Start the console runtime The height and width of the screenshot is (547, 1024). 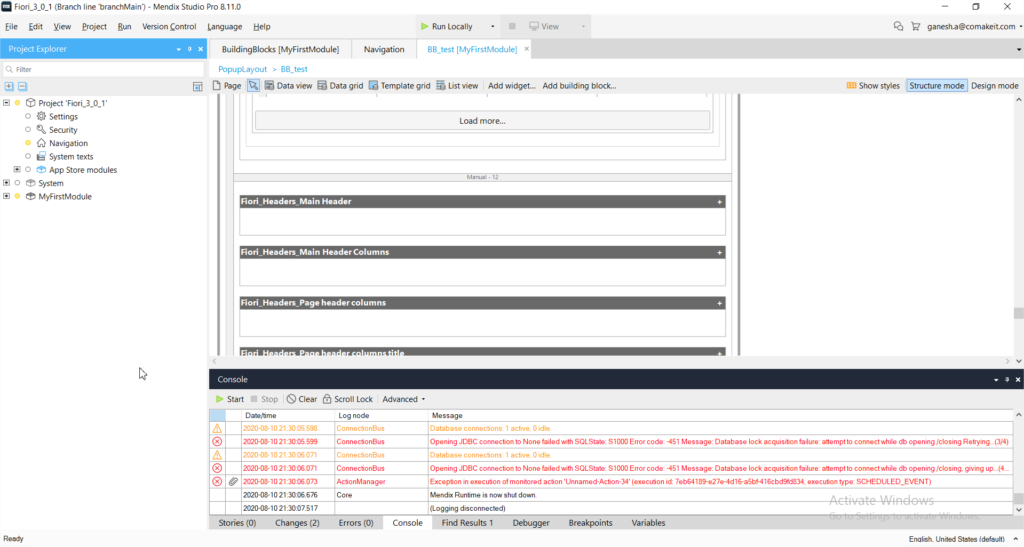(x=229, y=399)
